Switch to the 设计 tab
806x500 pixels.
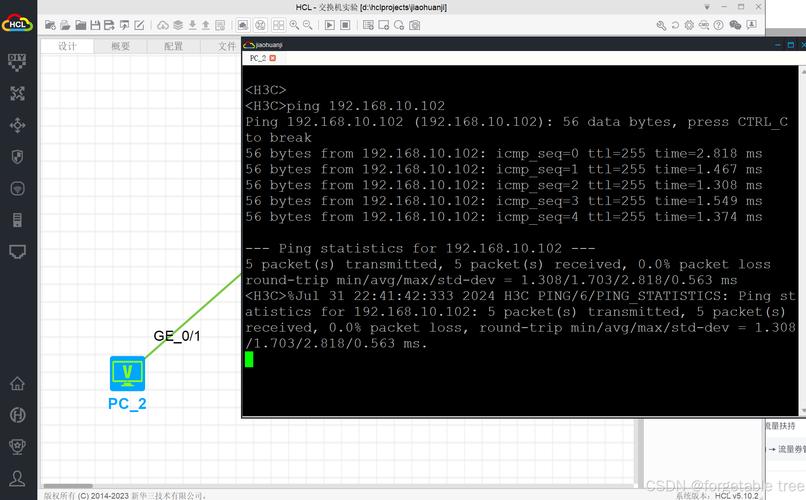coord(67,46)
